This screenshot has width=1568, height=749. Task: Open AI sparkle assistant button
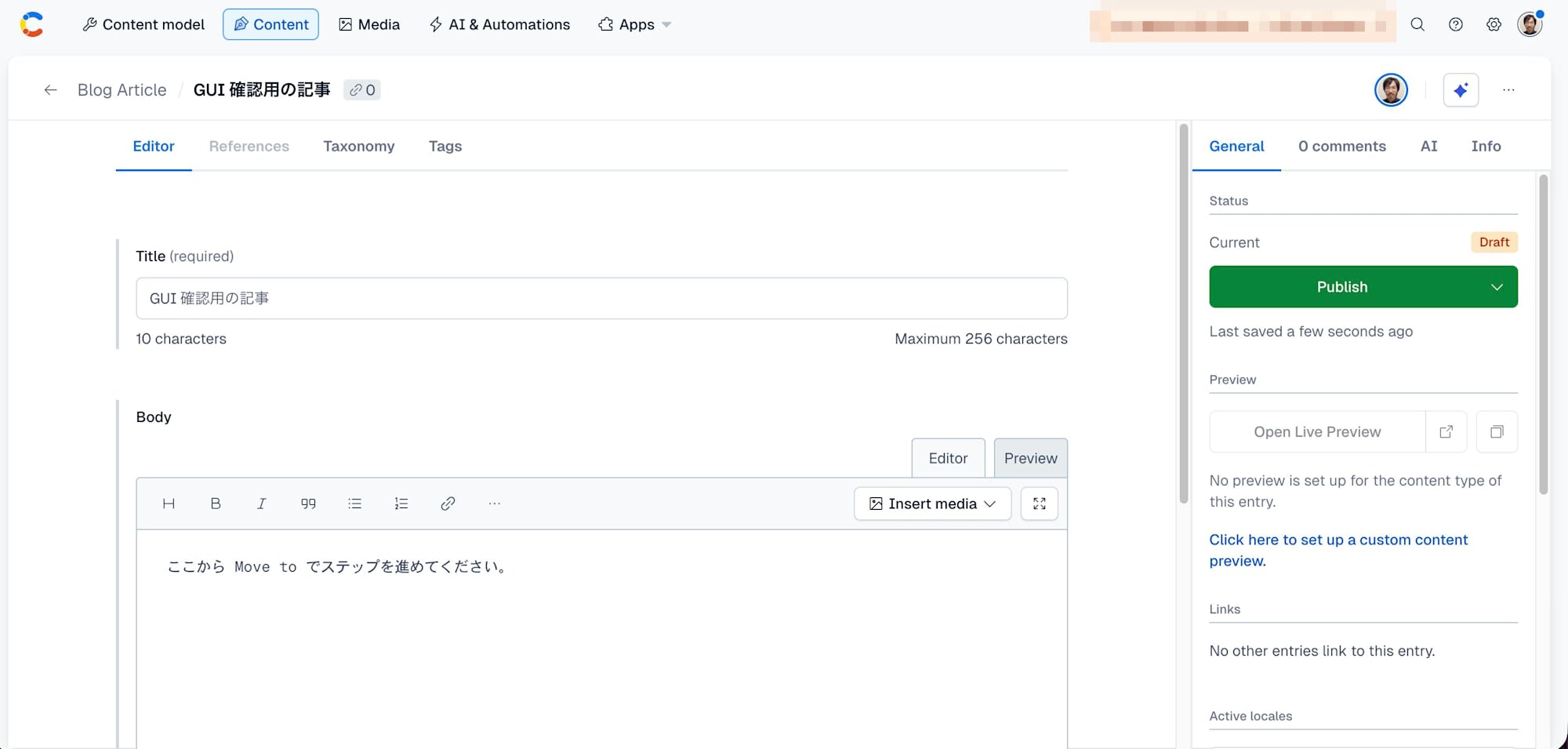[x=1461, y=90]
